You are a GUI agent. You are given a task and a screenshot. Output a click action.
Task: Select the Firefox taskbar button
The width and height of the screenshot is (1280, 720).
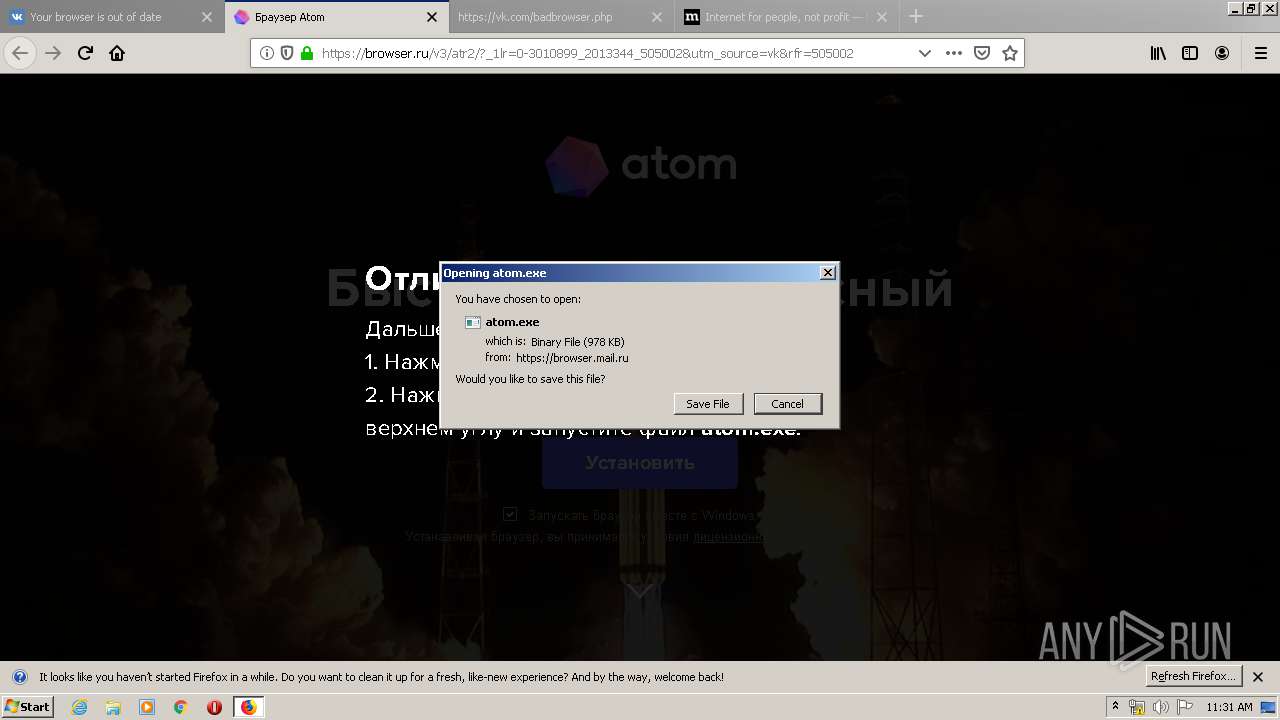[x=248, y=707]
